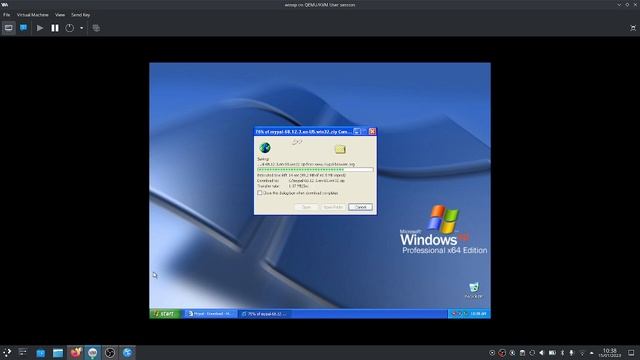640x360 pixels.
Task: Open OBS Studio from host taskbar
Action: click(x=110, y=353)
